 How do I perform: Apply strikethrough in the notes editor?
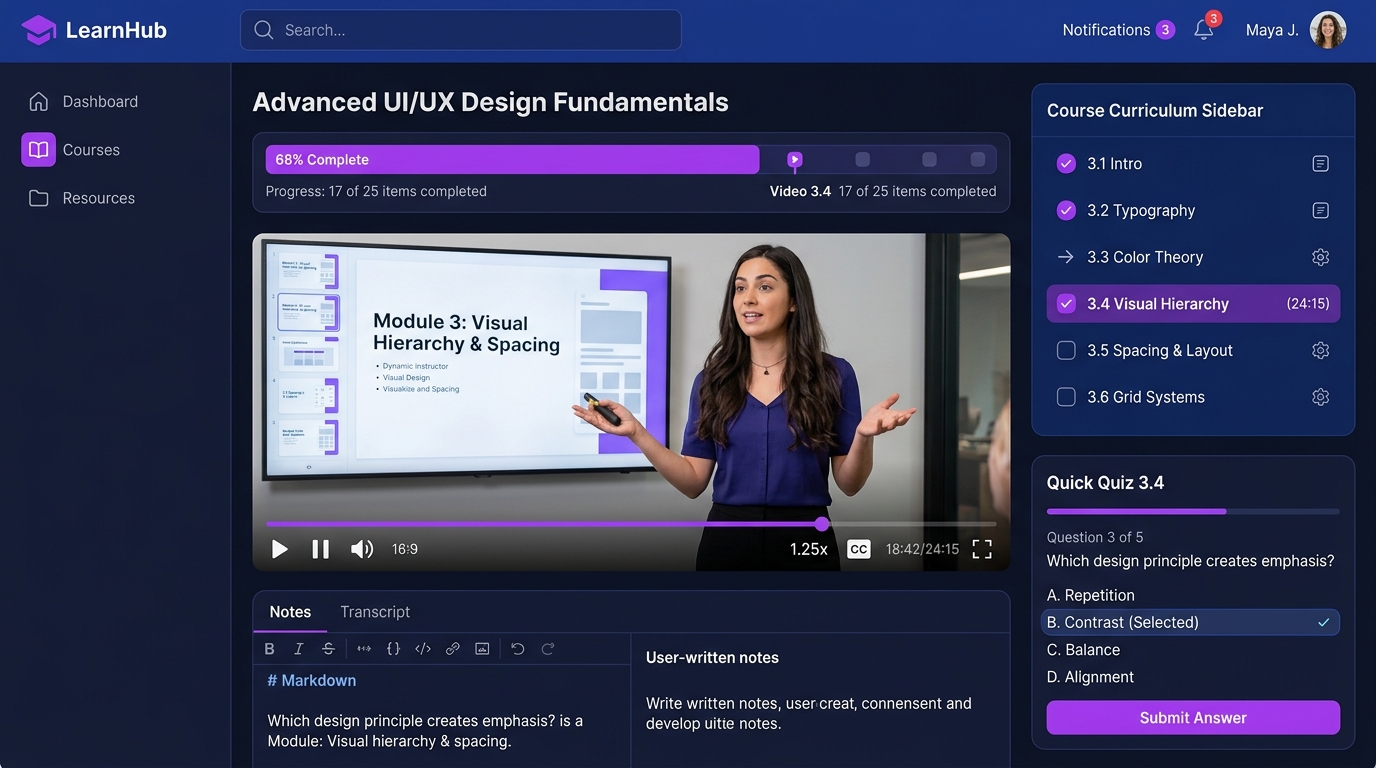328,649
